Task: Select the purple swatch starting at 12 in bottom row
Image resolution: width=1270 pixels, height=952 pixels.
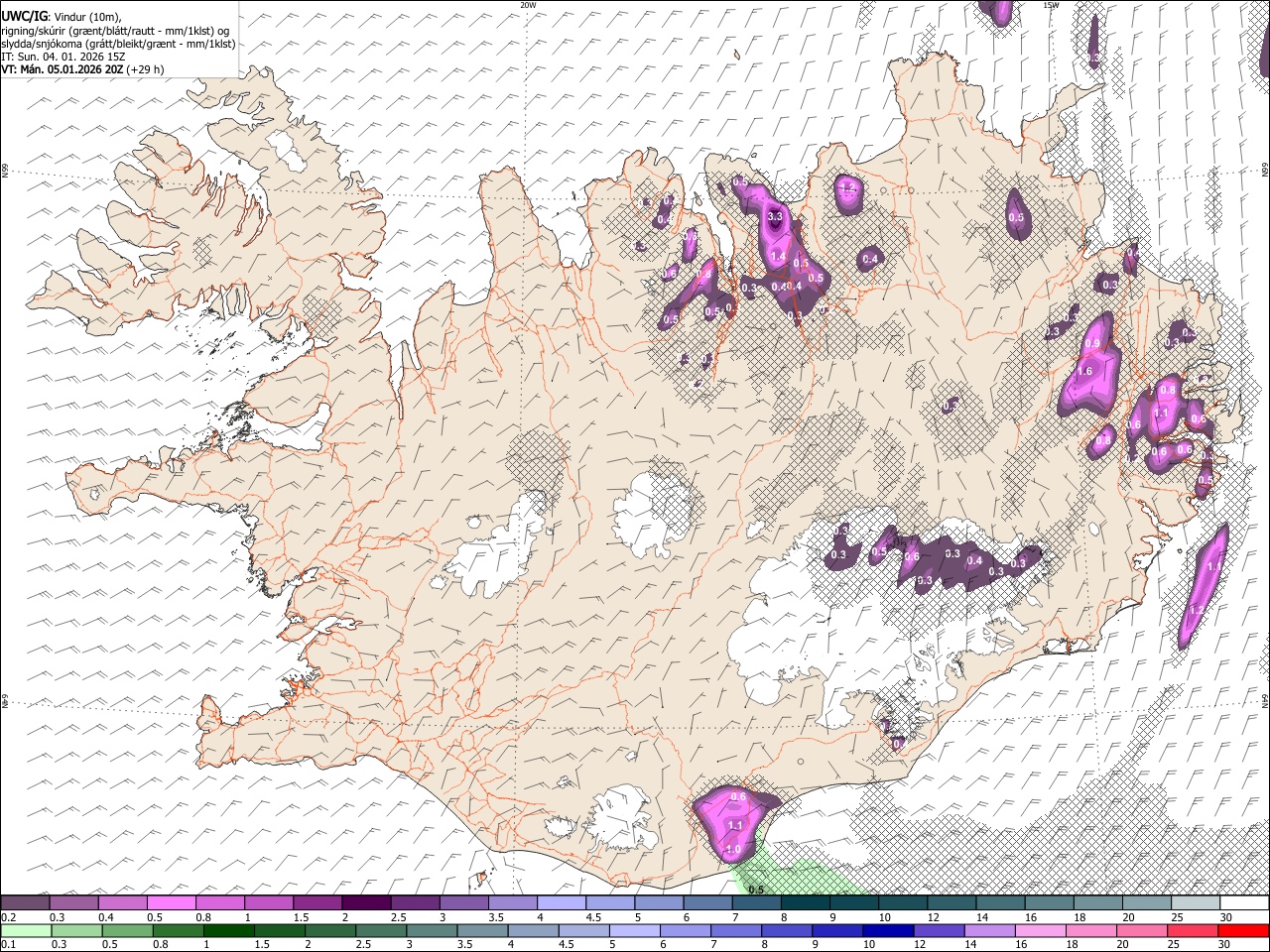Action: [939, 930]
